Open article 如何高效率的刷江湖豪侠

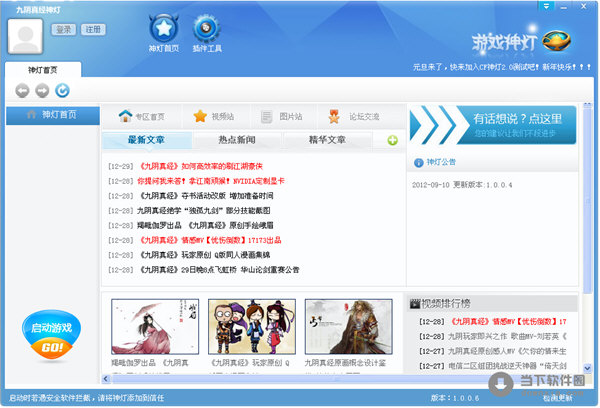tap(200, 166)
